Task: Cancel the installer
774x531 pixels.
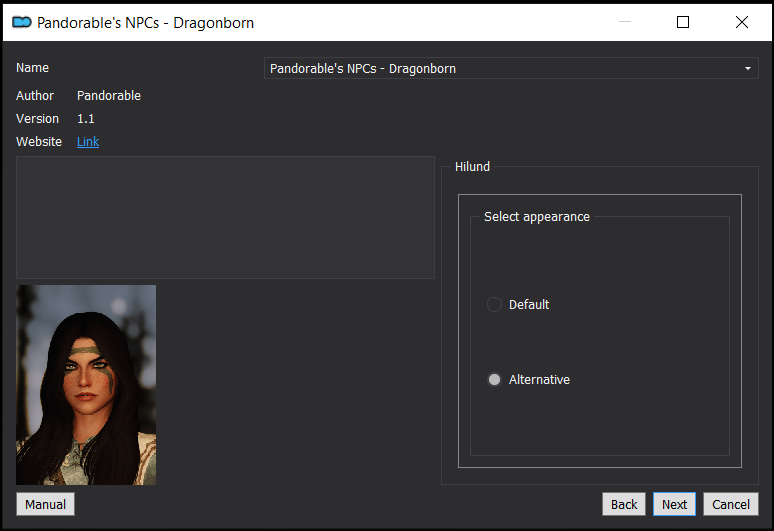Action: coord(731,504)
